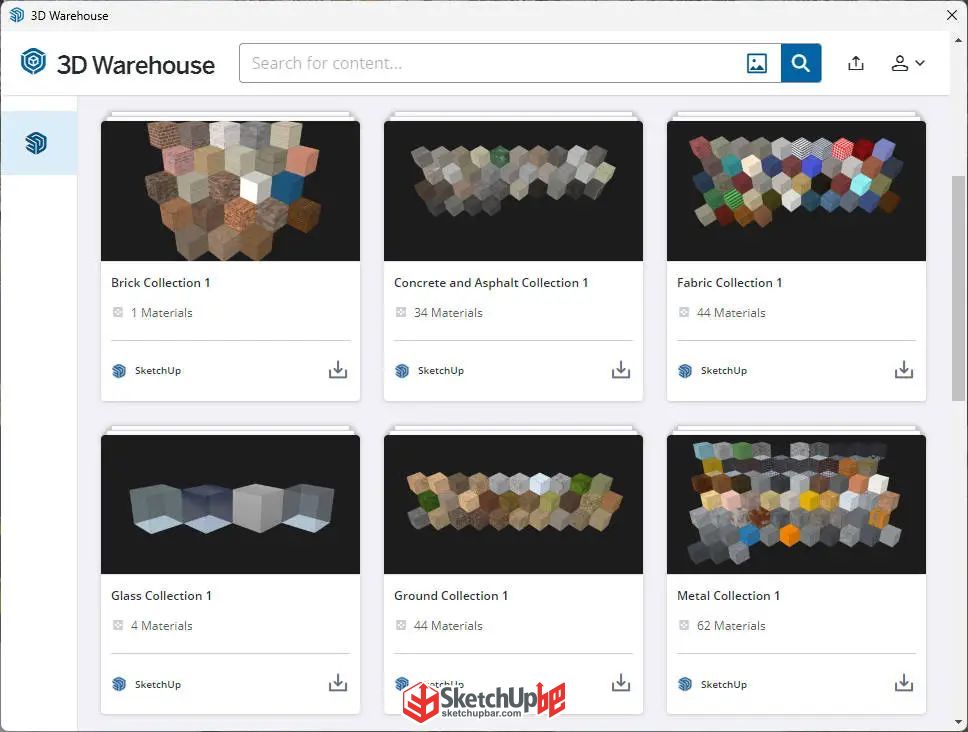
Task: Open the Ground Collection 1 title link
Action: 451,596
